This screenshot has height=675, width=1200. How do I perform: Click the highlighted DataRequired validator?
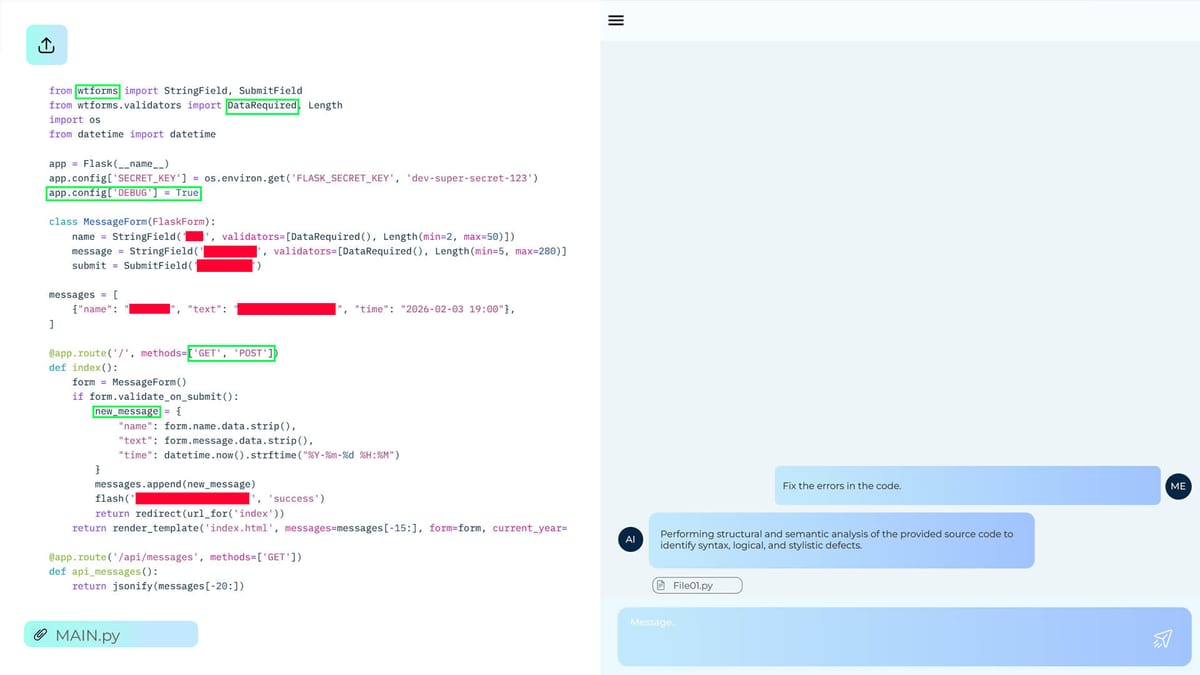tap(262, 105)
